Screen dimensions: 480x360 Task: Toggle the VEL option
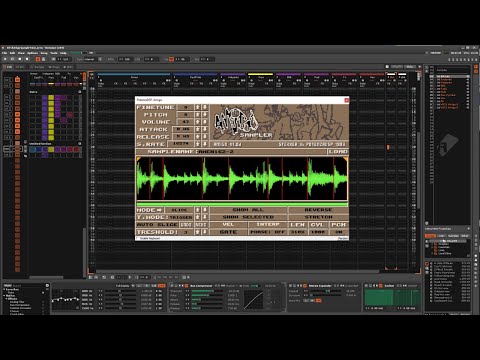click(x=228, y=224)
